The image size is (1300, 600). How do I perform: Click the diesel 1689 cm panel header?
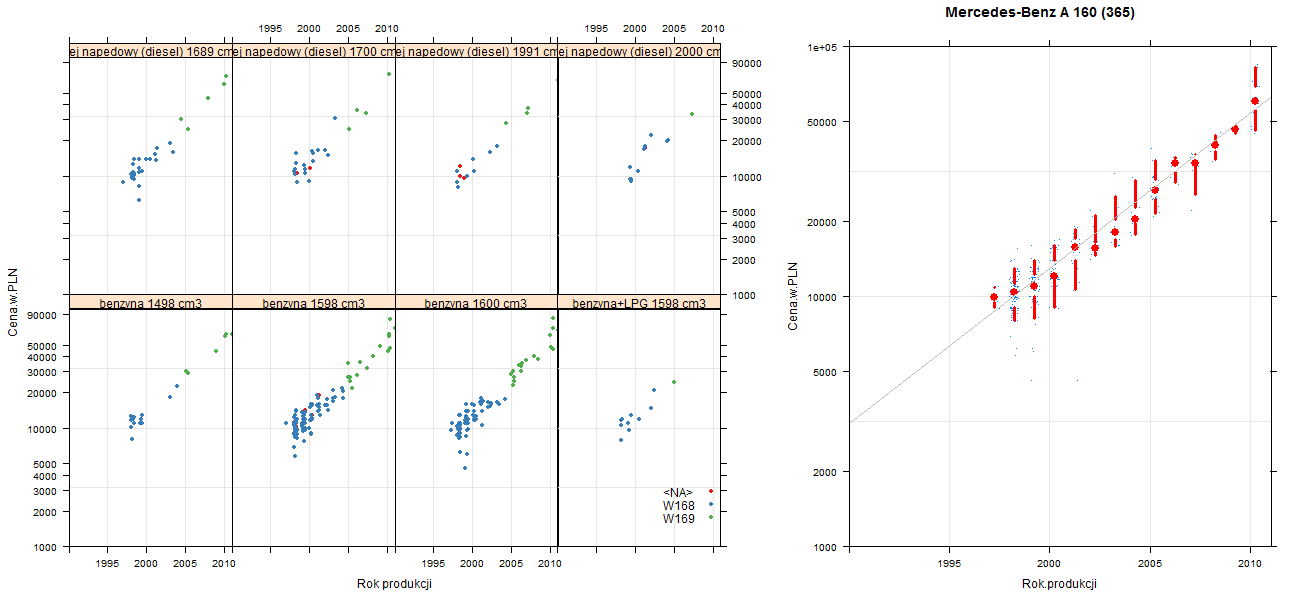(151, 51)
